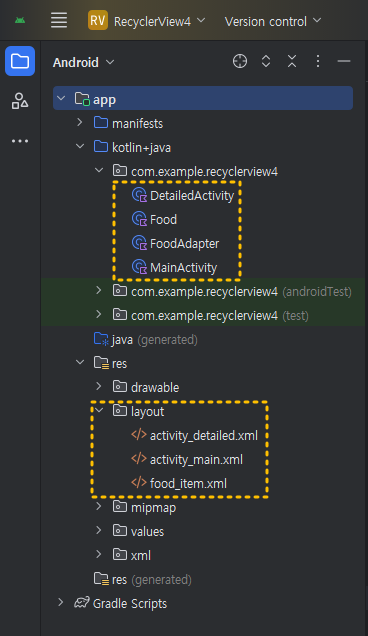
Task: Select the (test) package row label
Action: 220,316
